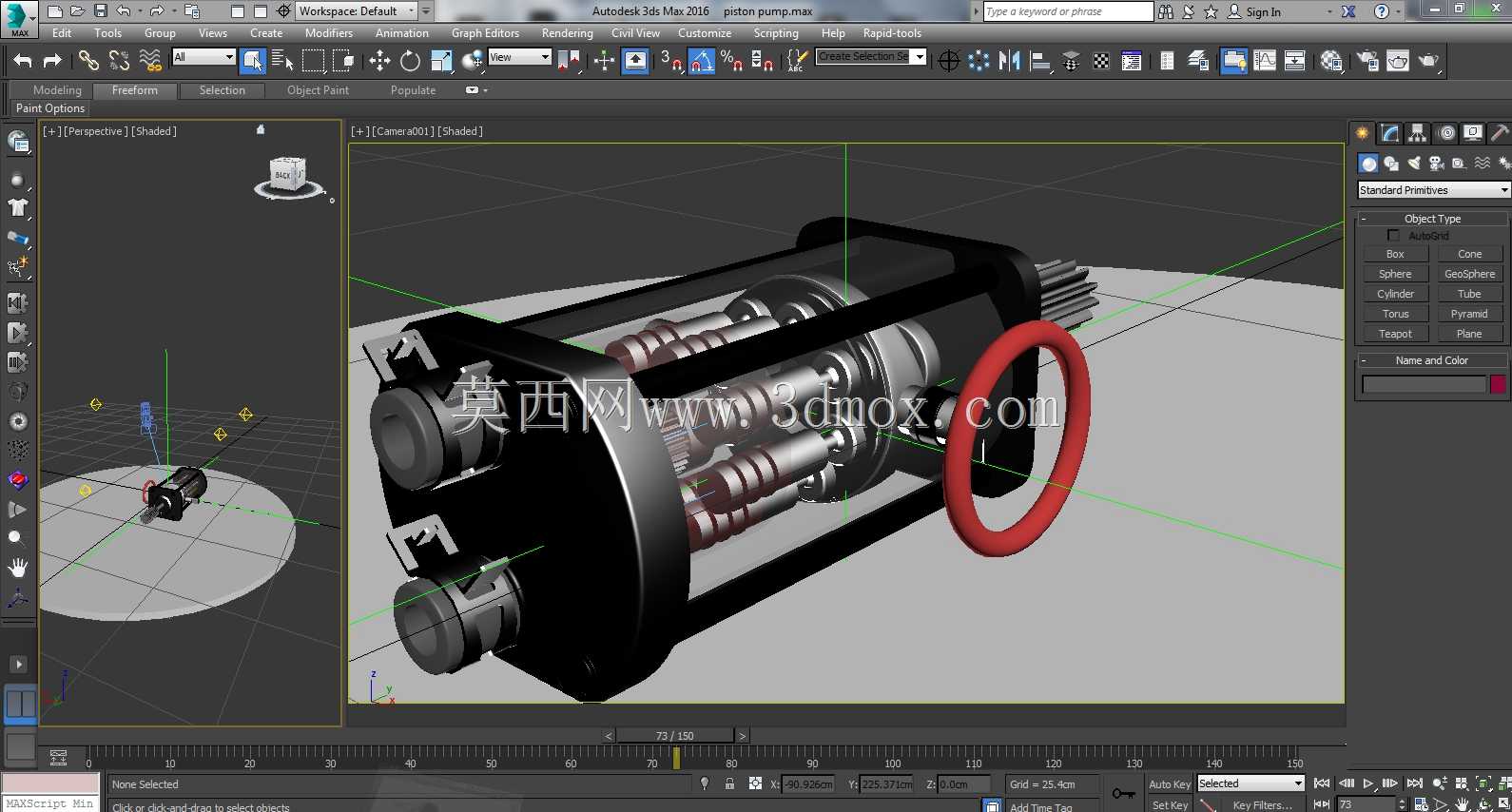This screenshot has width=1512, height=812.
Task: Open the Rendering menu
Action: coord(567,33)
